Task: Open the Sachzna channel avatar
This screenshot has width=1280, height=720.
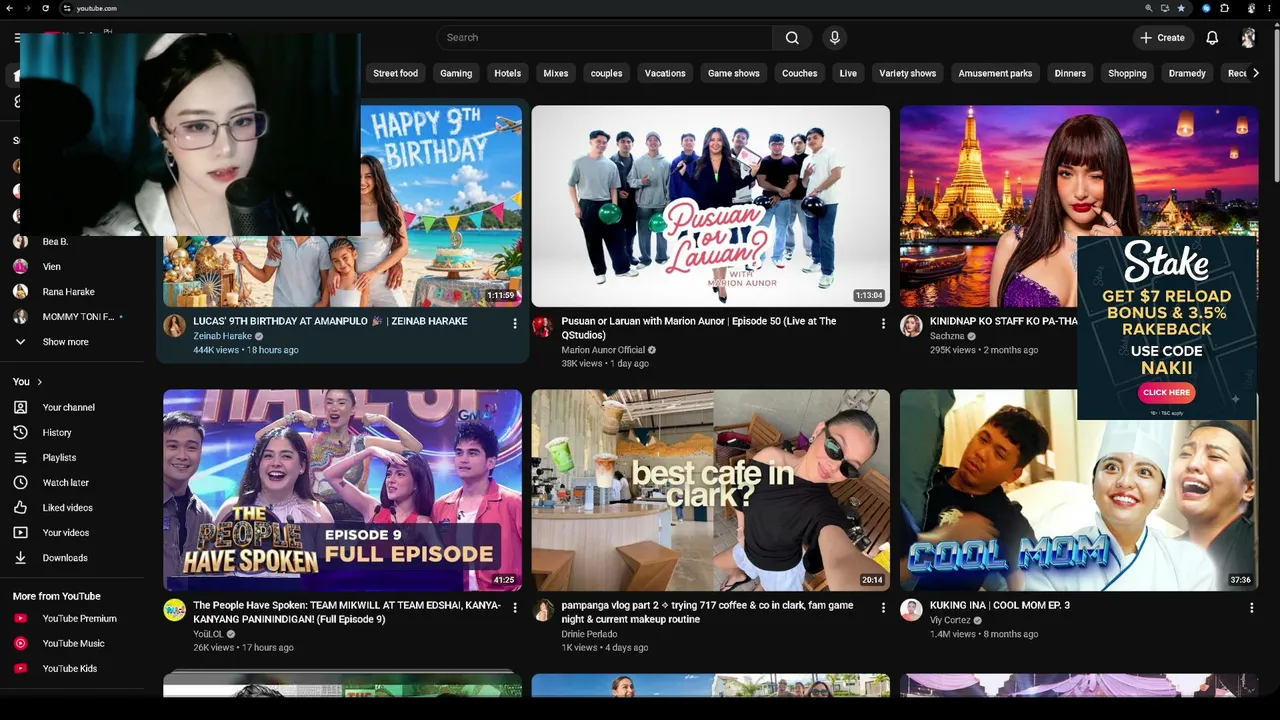Action: (911, 326)
